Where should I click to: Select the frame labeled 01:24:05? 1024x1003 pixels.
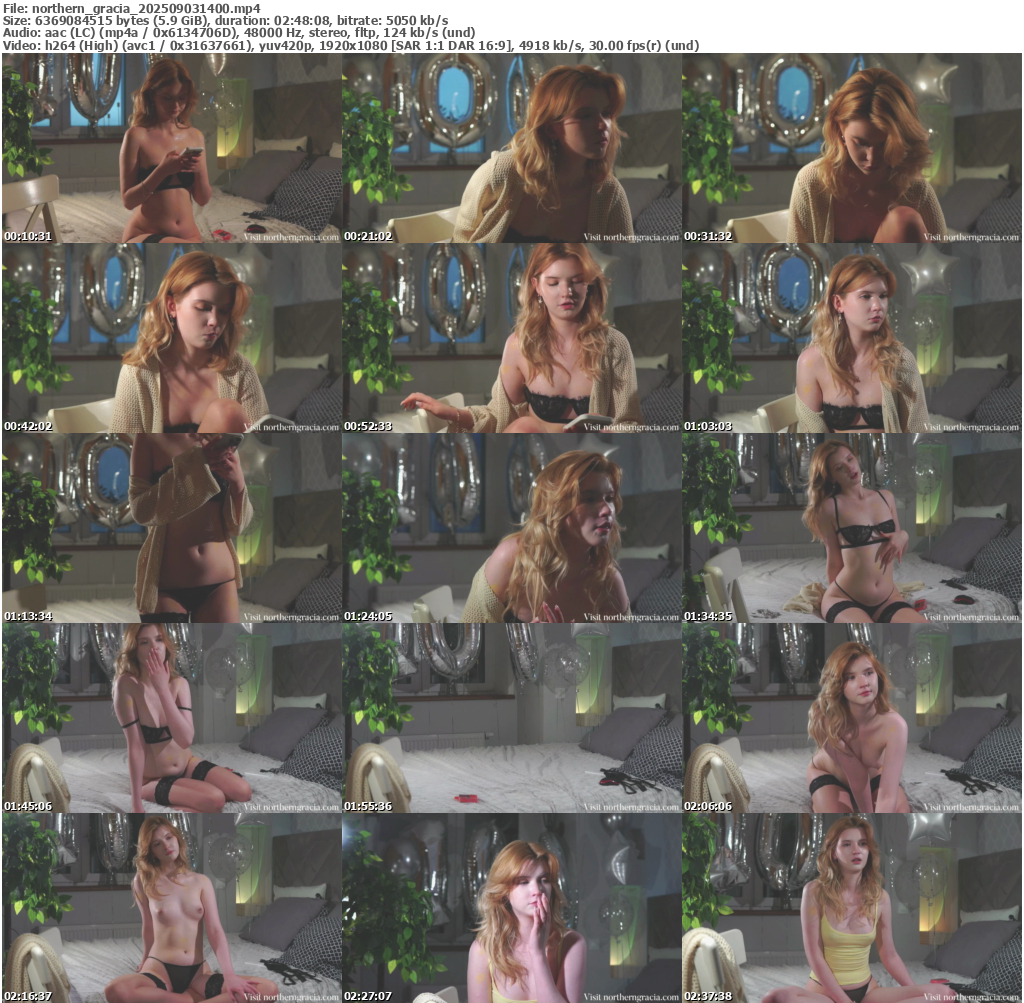[511, 528]
